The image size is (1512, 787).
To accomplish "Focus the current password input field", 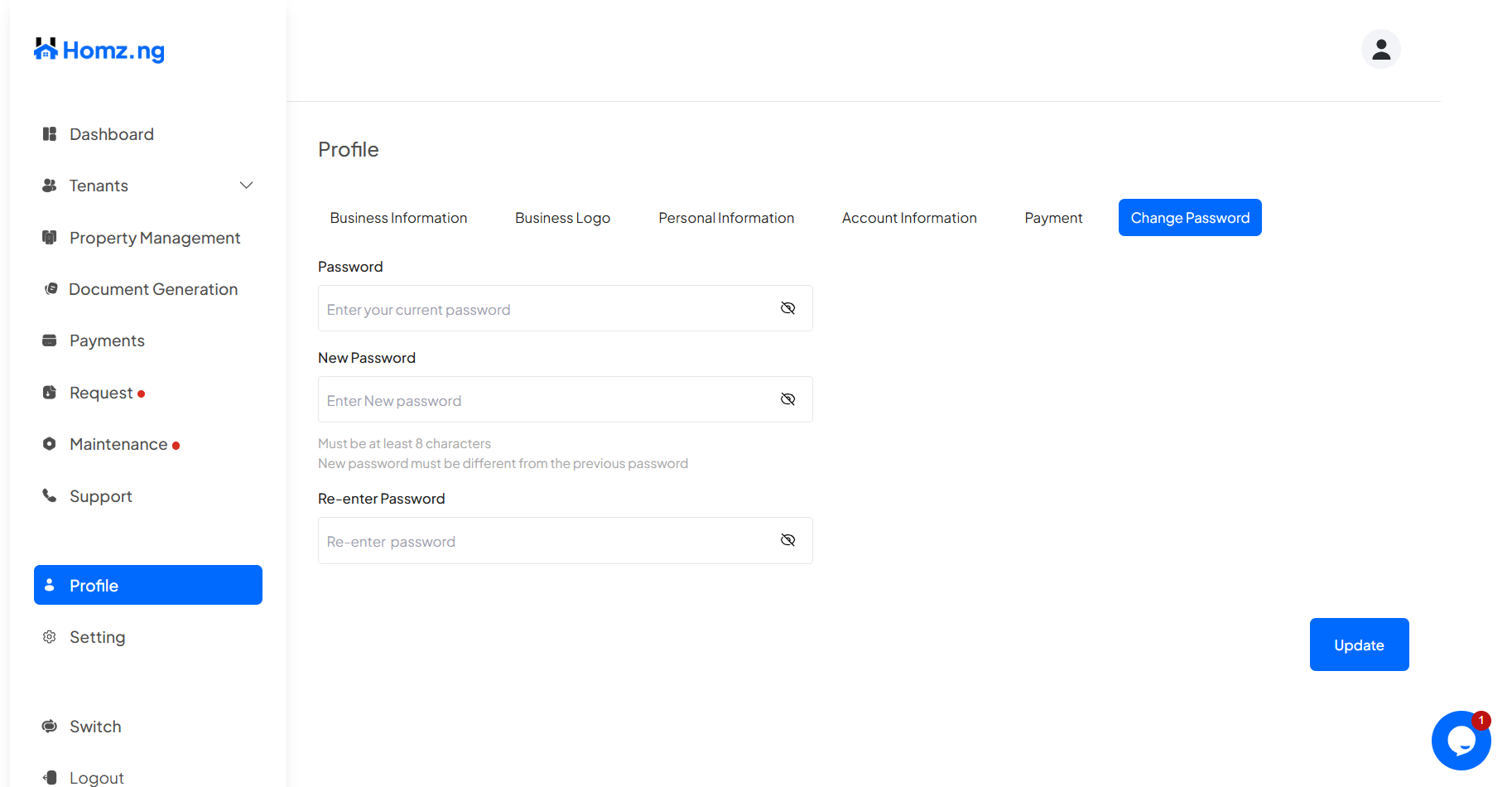I will (566, 308).
